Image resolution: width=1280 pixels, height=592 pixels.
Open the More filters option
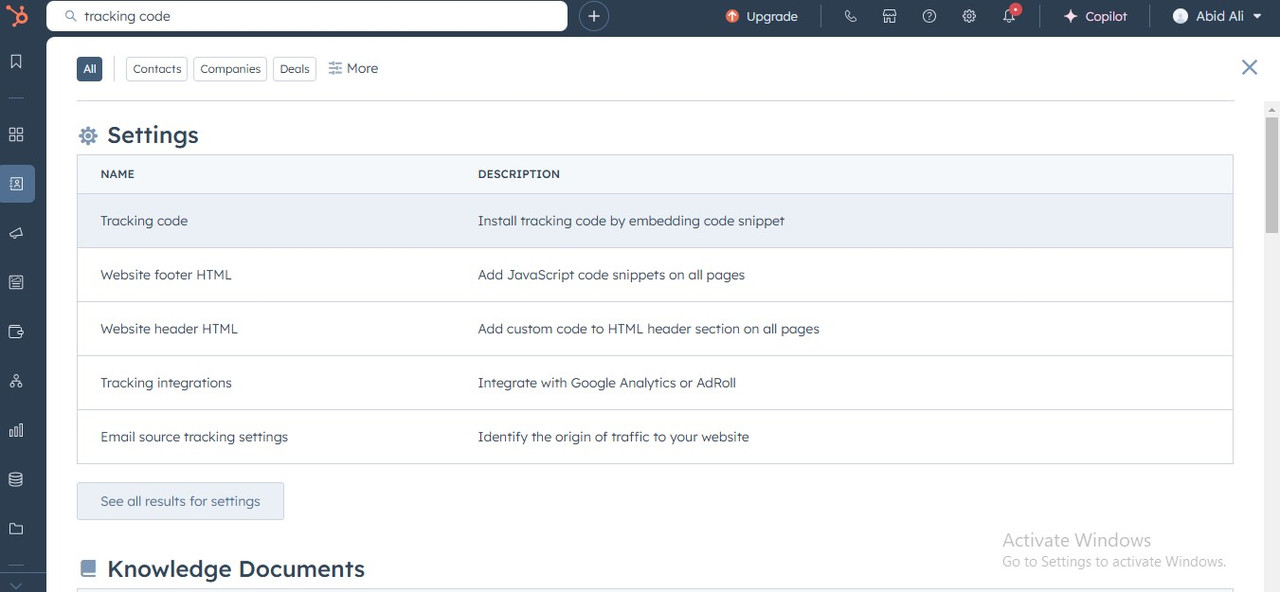pyautogui.click(x=353, y=68)
